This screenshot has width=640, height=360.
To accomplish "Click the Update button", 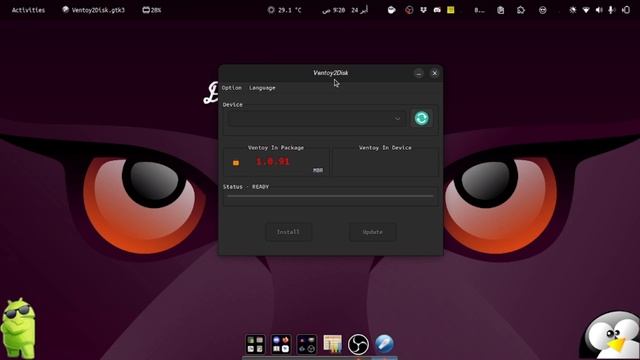I will [373, 232].
